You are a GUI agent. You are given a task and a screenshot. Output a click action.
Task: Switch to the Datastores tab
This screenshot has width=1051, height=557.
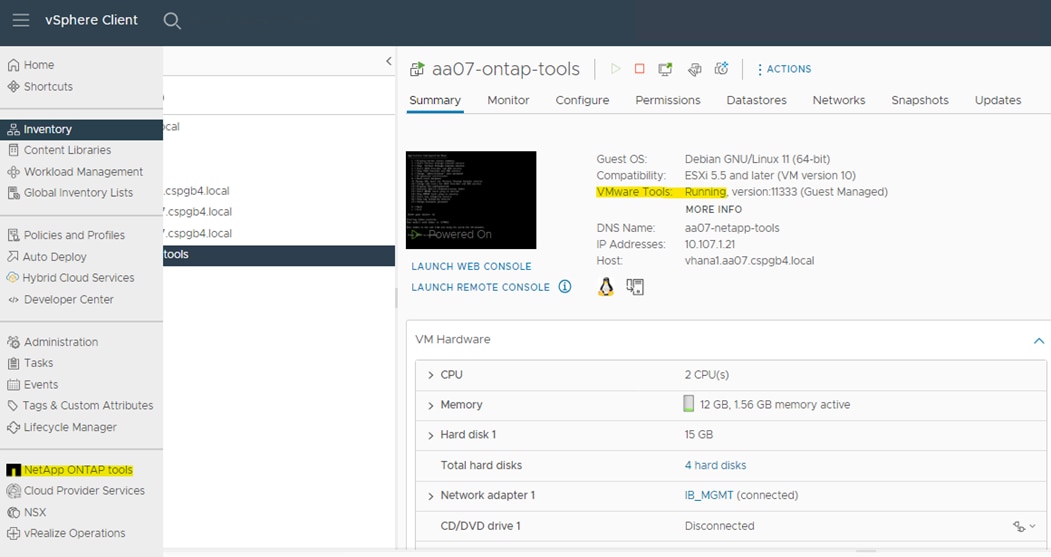tap(757, 100)
